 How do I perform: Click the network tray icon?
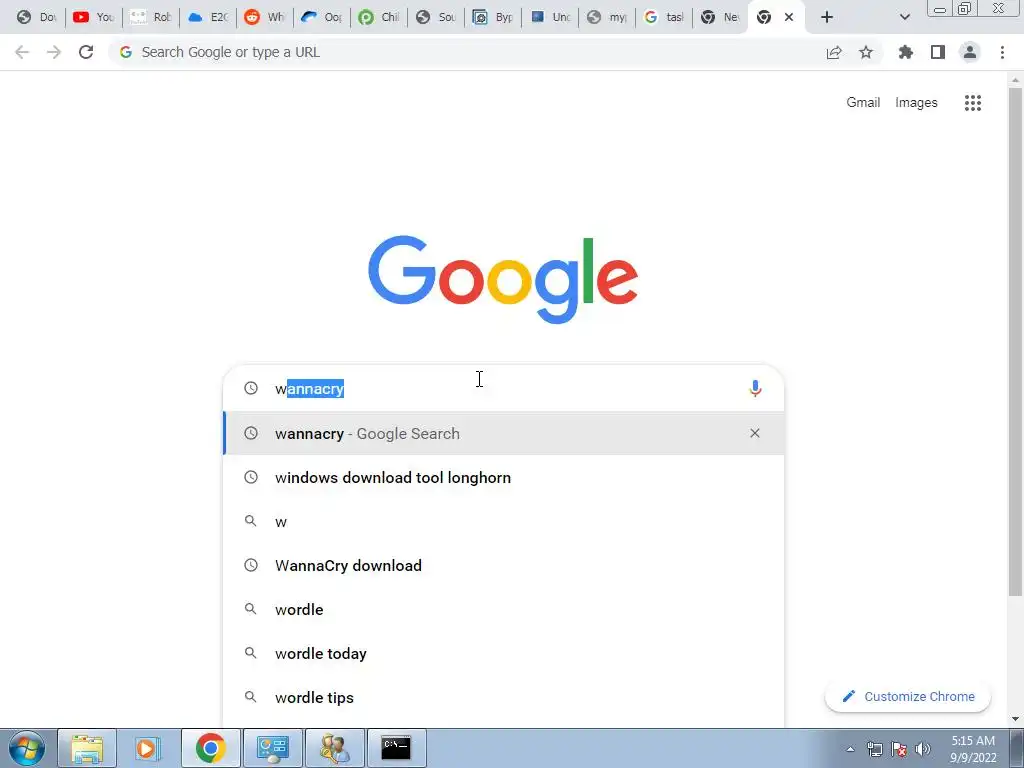[874, 749]
